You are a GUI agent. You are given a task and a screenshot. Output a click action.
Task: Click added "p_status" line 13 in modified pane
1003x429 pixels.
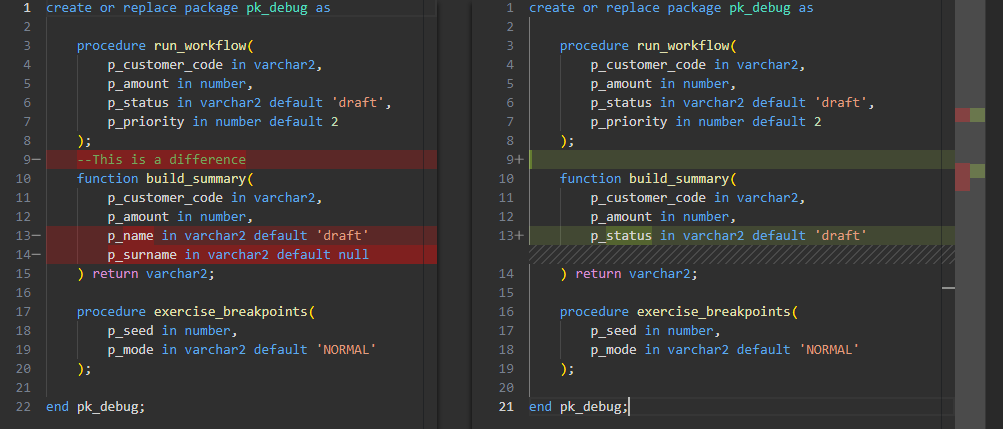pyautogui.click(x=729, y=236)
